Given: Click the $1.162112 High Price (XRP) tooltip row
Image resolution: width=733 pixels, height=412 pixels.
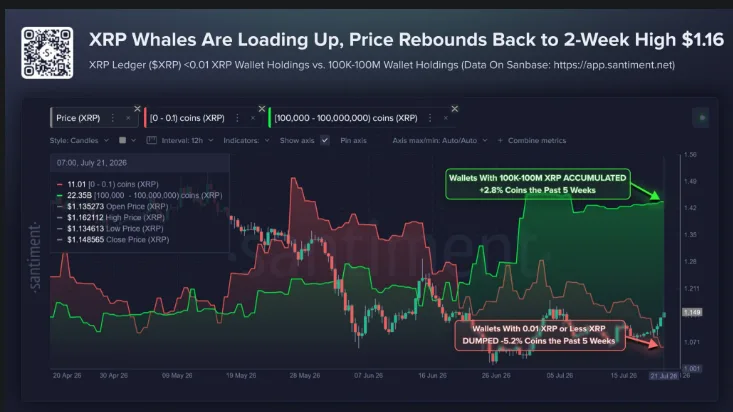Looking at the screenshot, I should coord(110,217).
